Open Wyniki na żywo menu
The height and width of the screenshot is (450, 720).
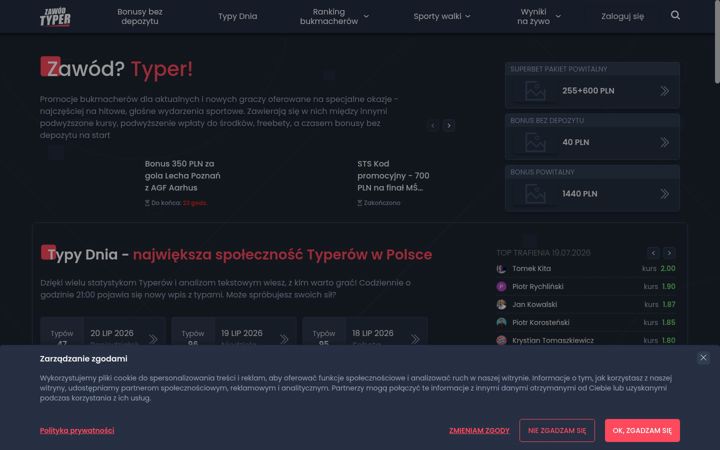point(533,16)
